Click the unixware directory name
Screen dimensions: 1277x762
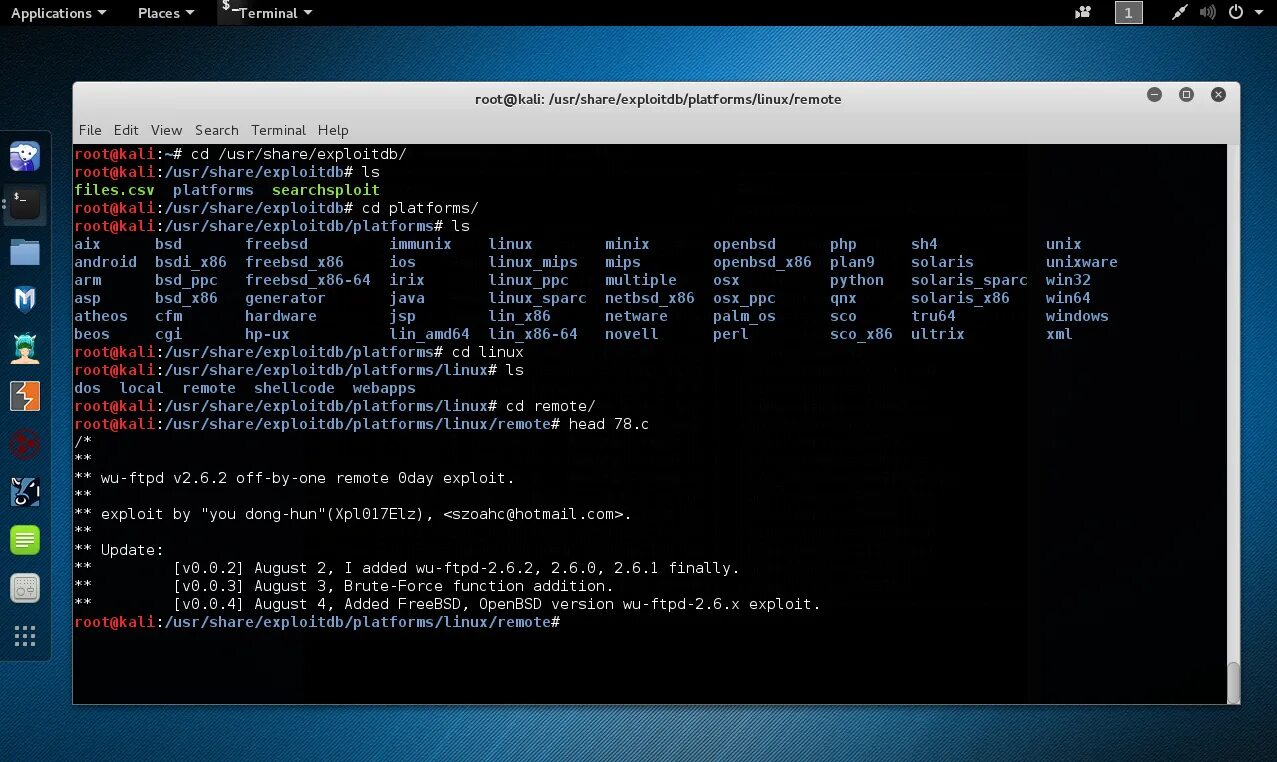[1082, 262]
